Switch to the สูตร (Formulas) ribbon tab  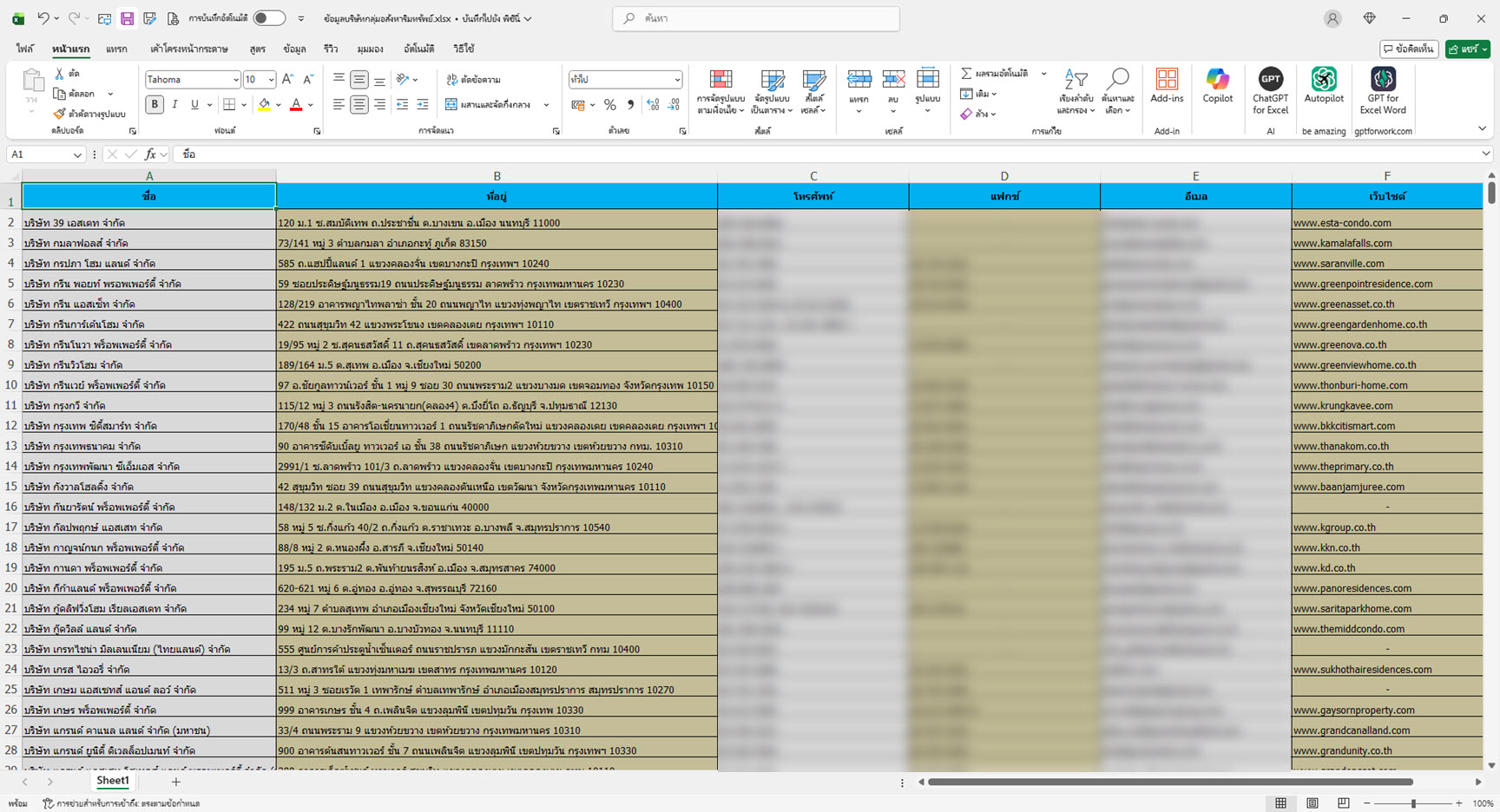coord(257,49)
